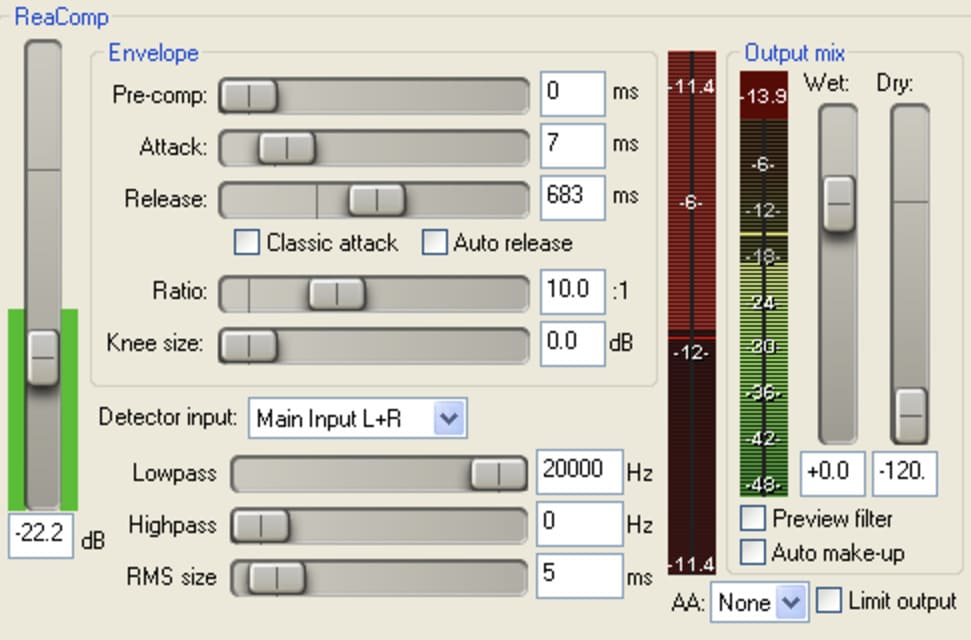Image resolution: width=971 pixels, height=640 pixels.
Task: Click the Knee size dB value field
Action: coord(573,344)
